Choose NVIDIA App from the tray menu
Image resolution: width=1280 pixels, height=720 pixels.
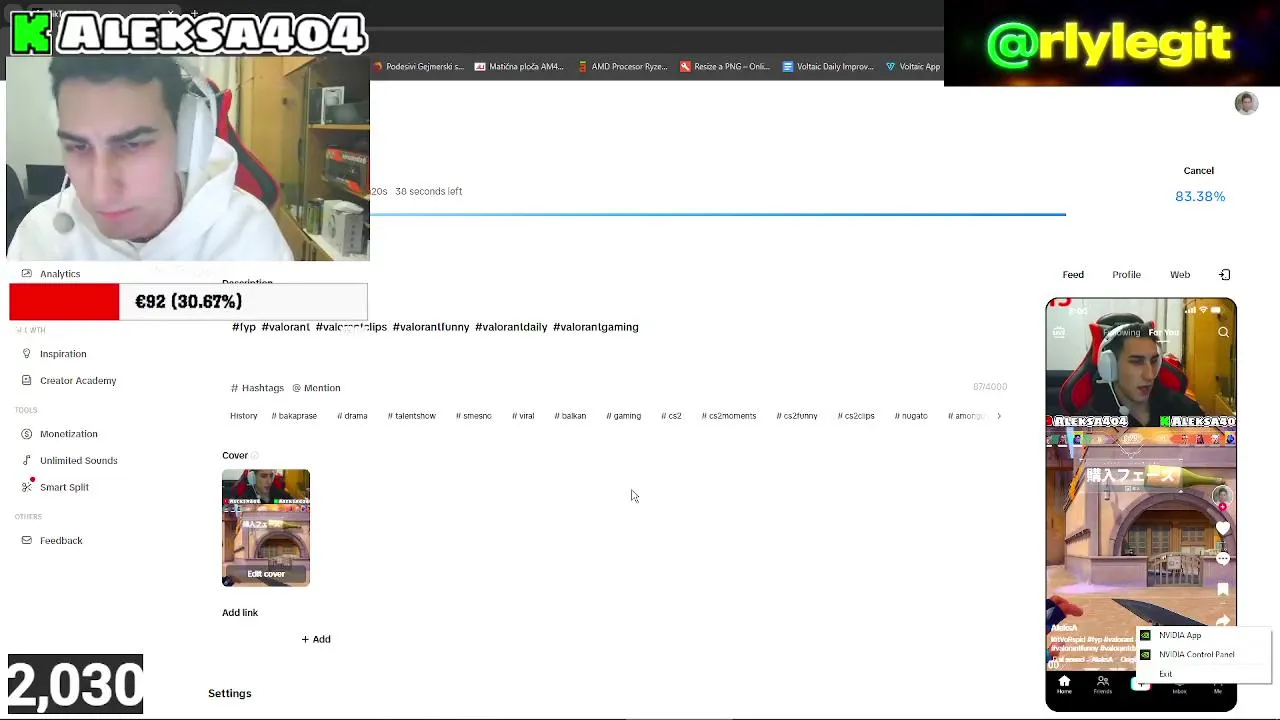point(1204,636)
